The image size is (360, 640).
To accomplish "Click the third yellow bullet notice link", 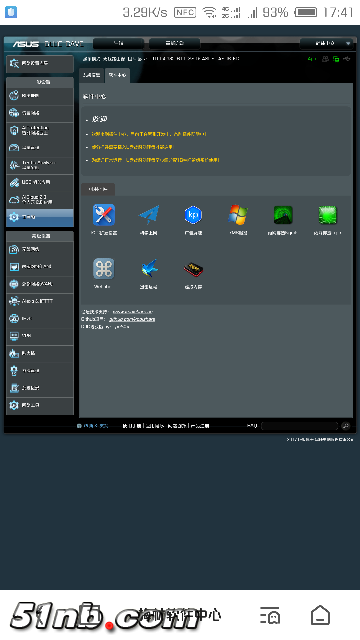I will pos(155,160).
